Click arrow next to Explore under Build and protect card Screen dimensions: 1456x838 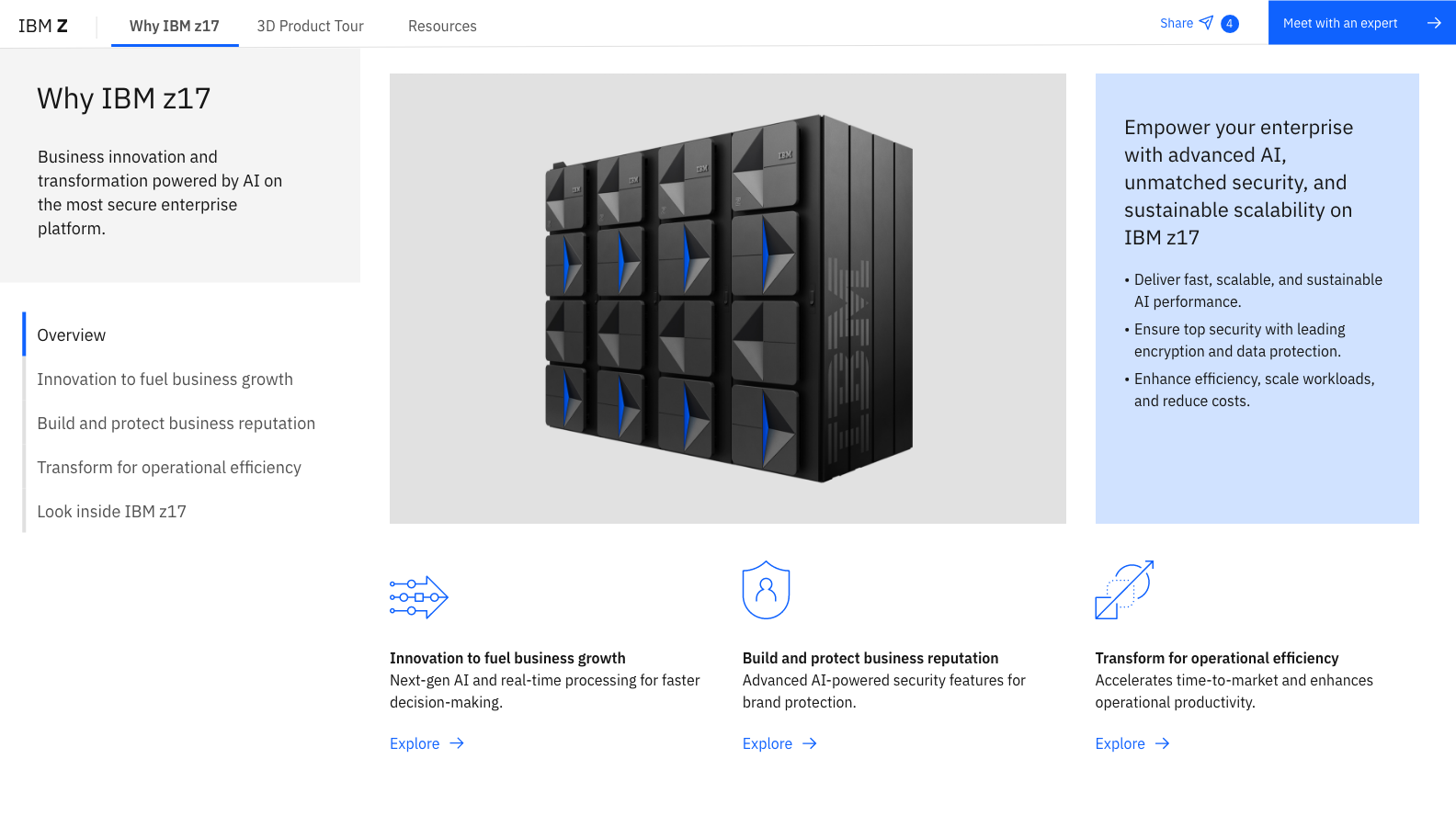pyautogui.click(x=810, y=743)
